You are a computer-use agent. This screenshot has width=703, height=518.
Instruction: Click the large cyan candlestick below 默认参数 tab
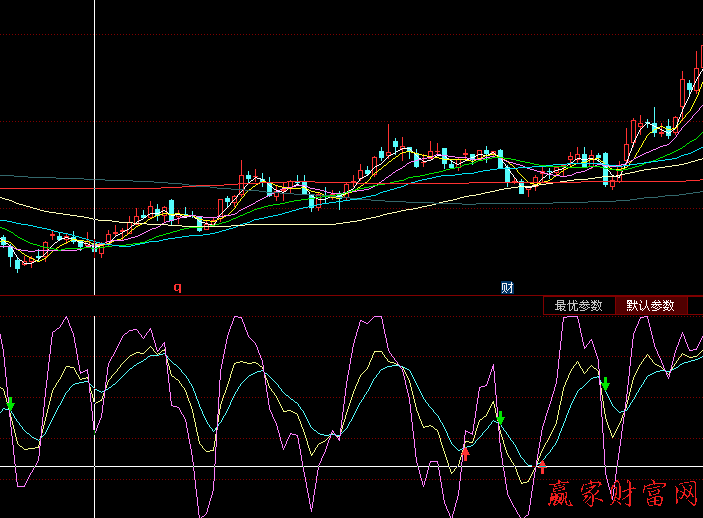coord(606,169)
